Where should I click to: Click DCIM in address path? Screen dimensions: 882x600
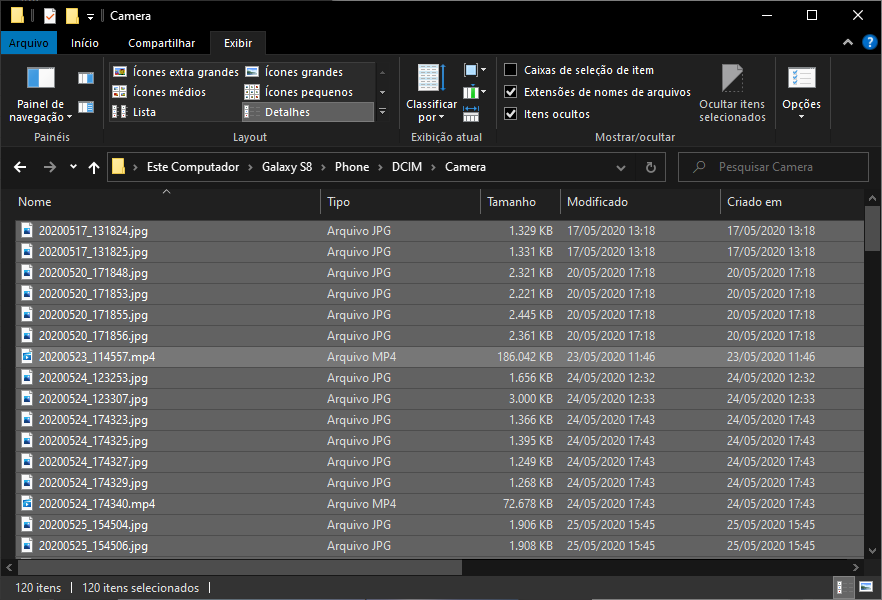pyautogui.click(x=407, y=167)
